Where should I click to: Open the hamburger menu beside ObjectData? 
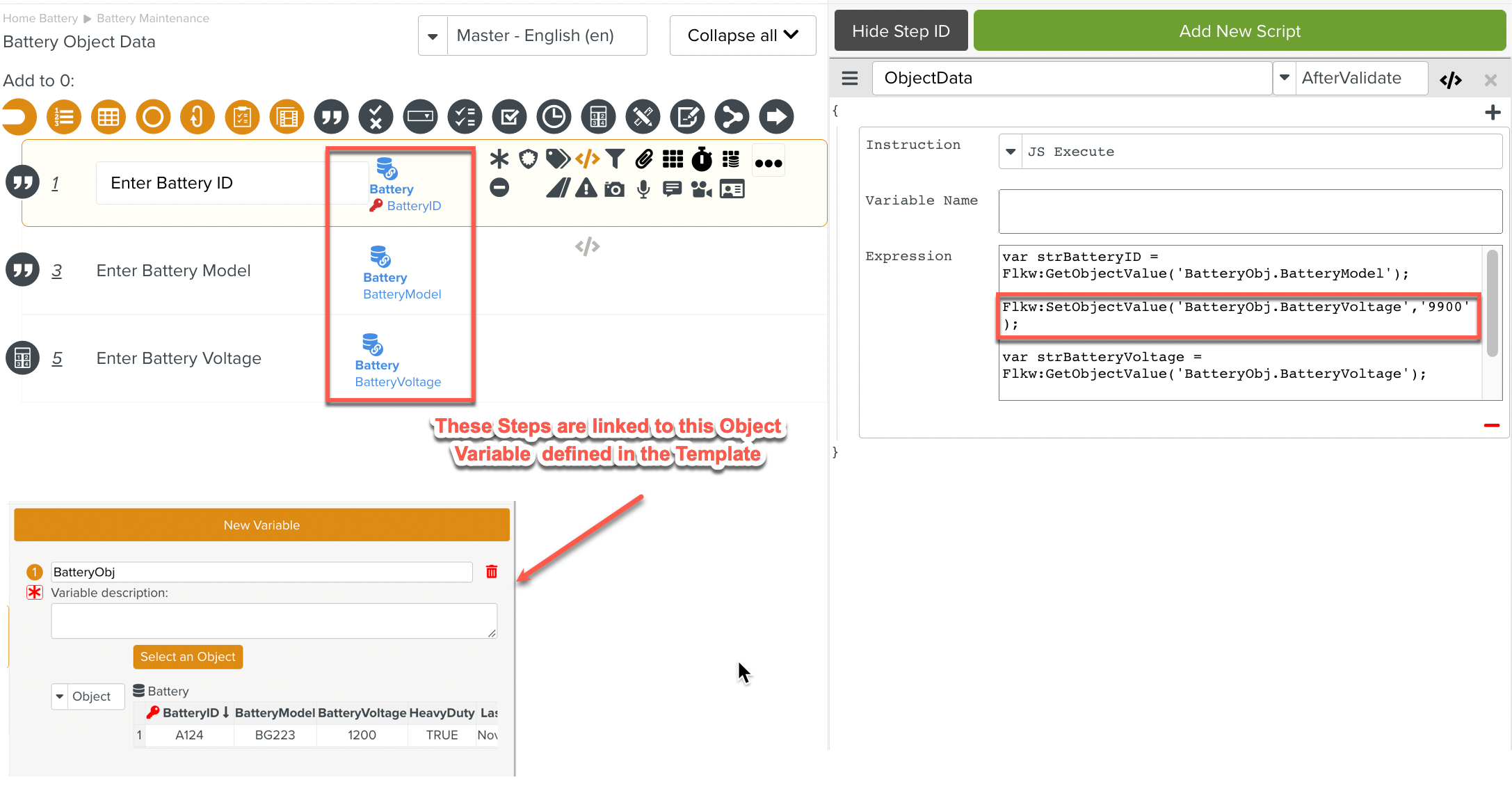(x=849, y=78)
